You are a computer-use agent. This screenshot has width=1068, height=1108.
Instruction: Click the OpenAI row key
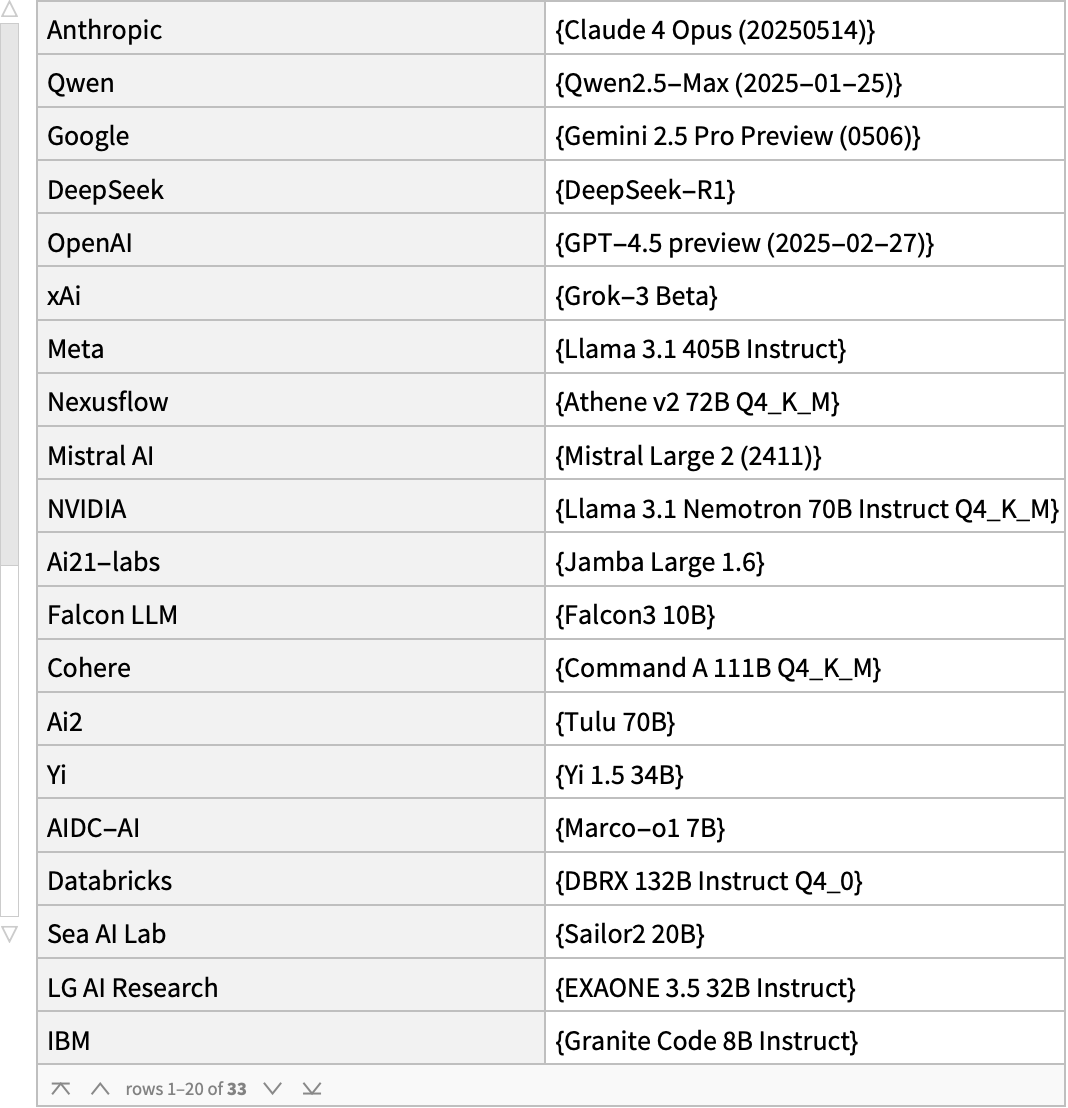click(90, 243)
